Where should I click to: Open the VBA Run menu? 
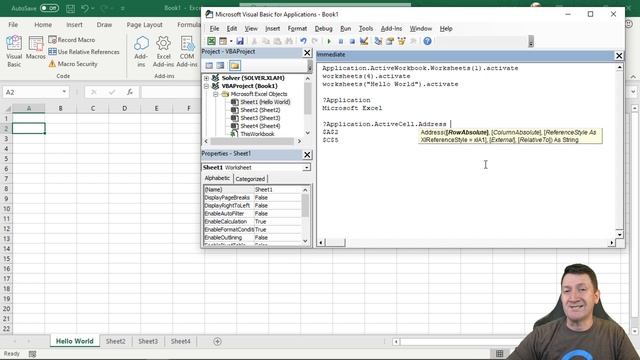tap(345, 29)
